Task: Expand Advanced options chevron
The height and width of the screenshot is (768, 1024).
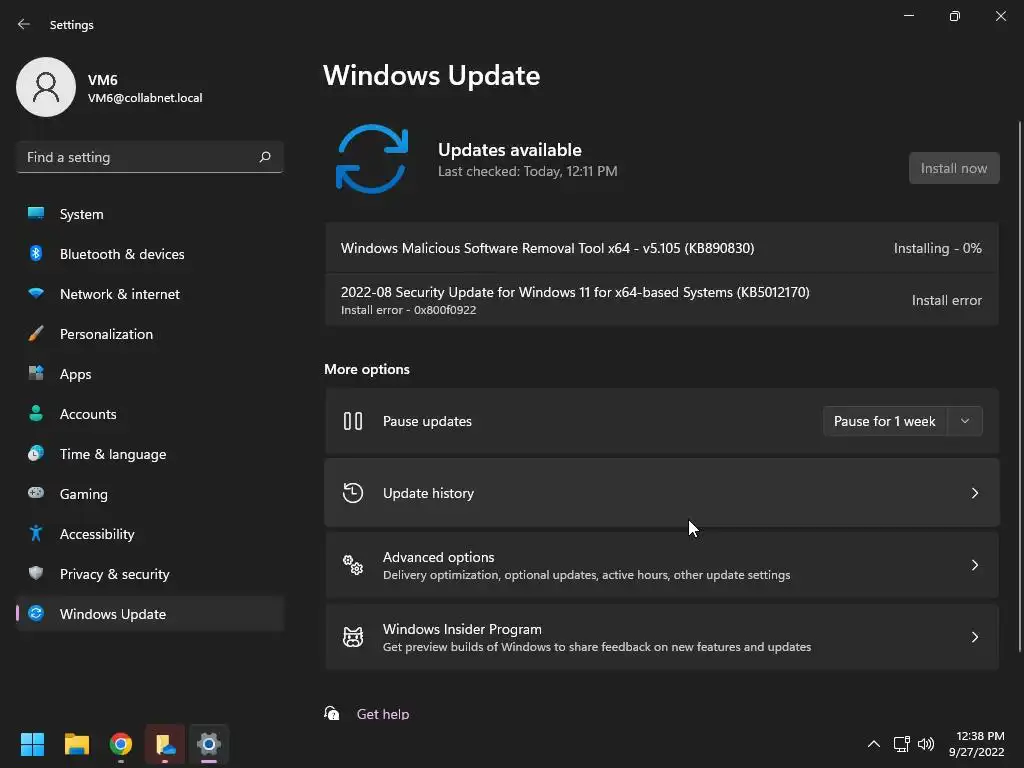Action: (974, 565)
